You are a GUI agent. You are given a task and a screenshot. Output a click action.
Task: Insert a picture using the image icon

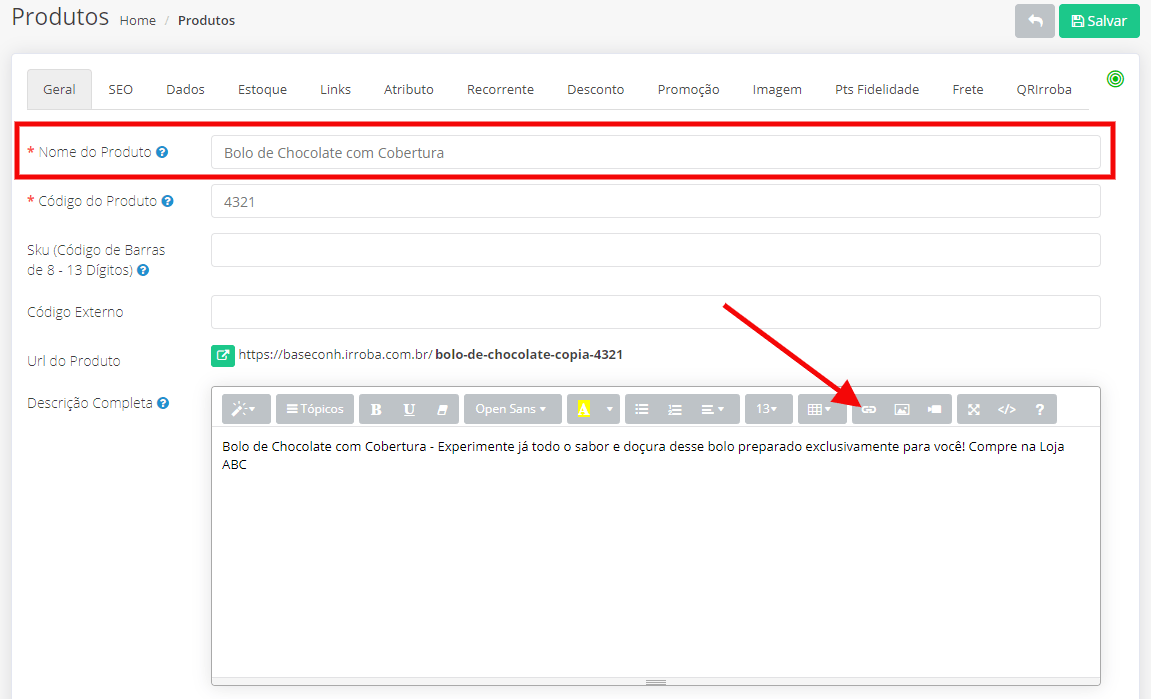901,409
